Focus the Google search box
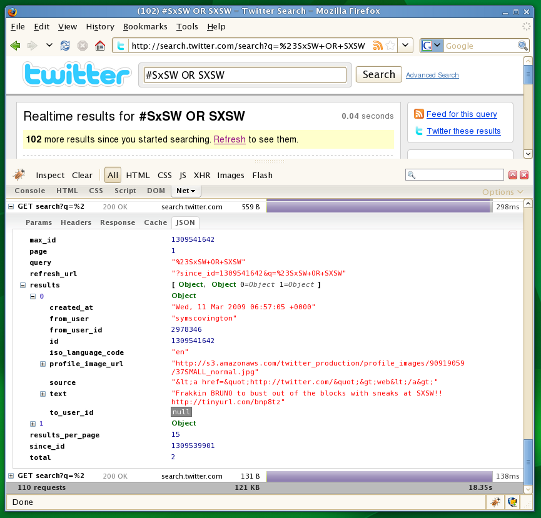Image resolution: width=541 pixels, height=518 pixels. click(x=481, y=46)
